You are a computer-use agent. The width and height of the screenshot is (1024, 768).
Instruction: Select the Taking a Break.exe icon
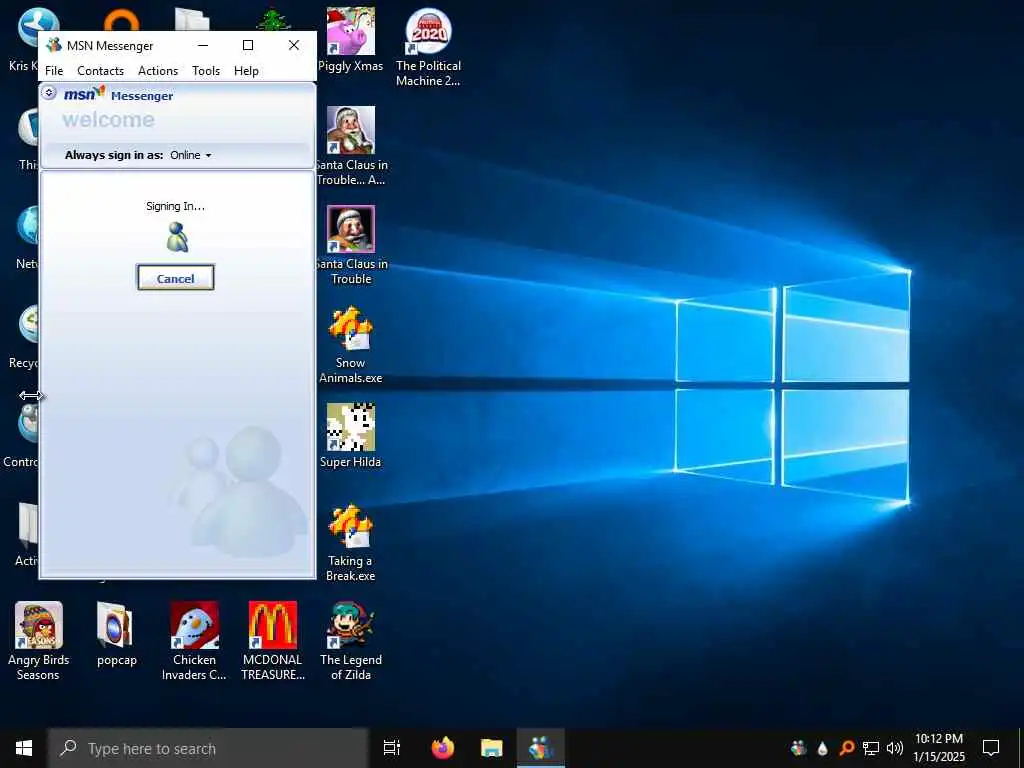pos(351,542)
